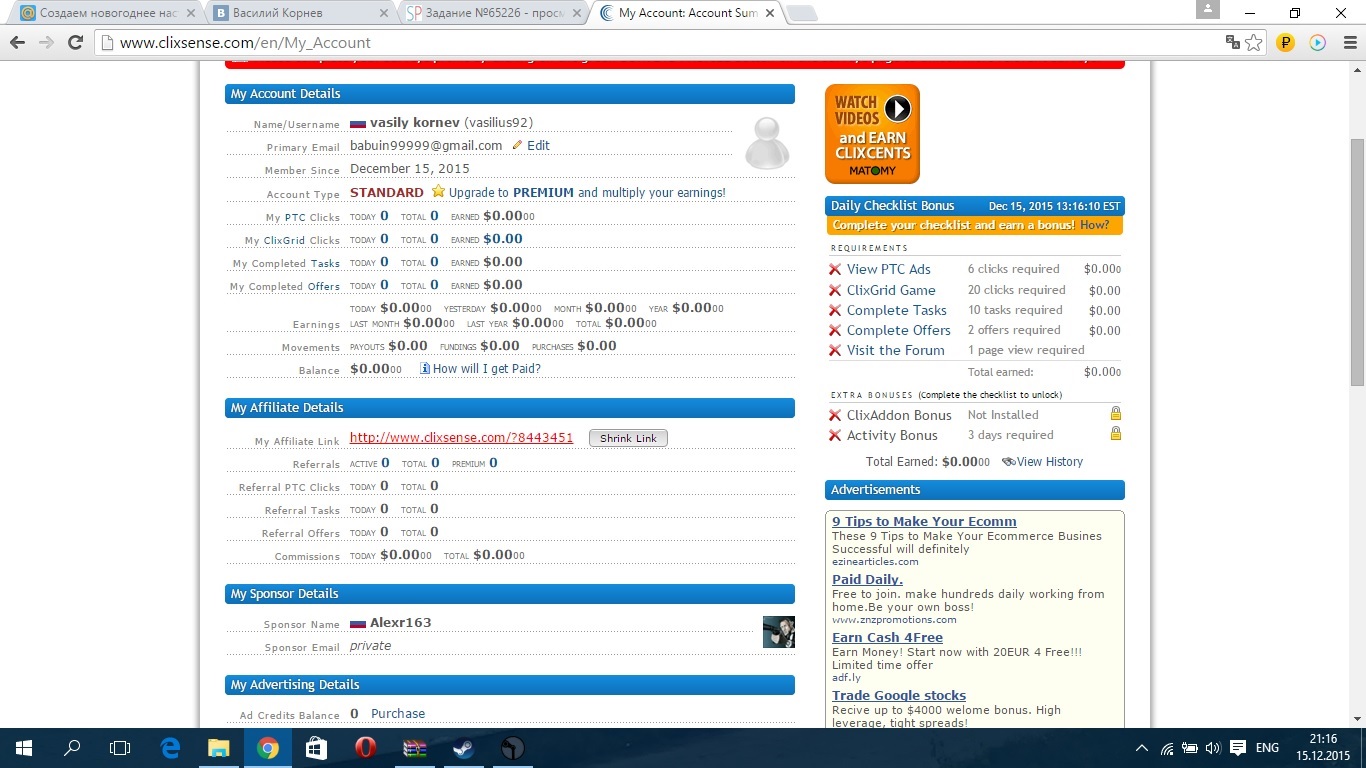Image resolution: width=1366 pixels, height=768 pixels.
Task: Select the 'My Account: Account Sum' tab
Action: point(685,13)
